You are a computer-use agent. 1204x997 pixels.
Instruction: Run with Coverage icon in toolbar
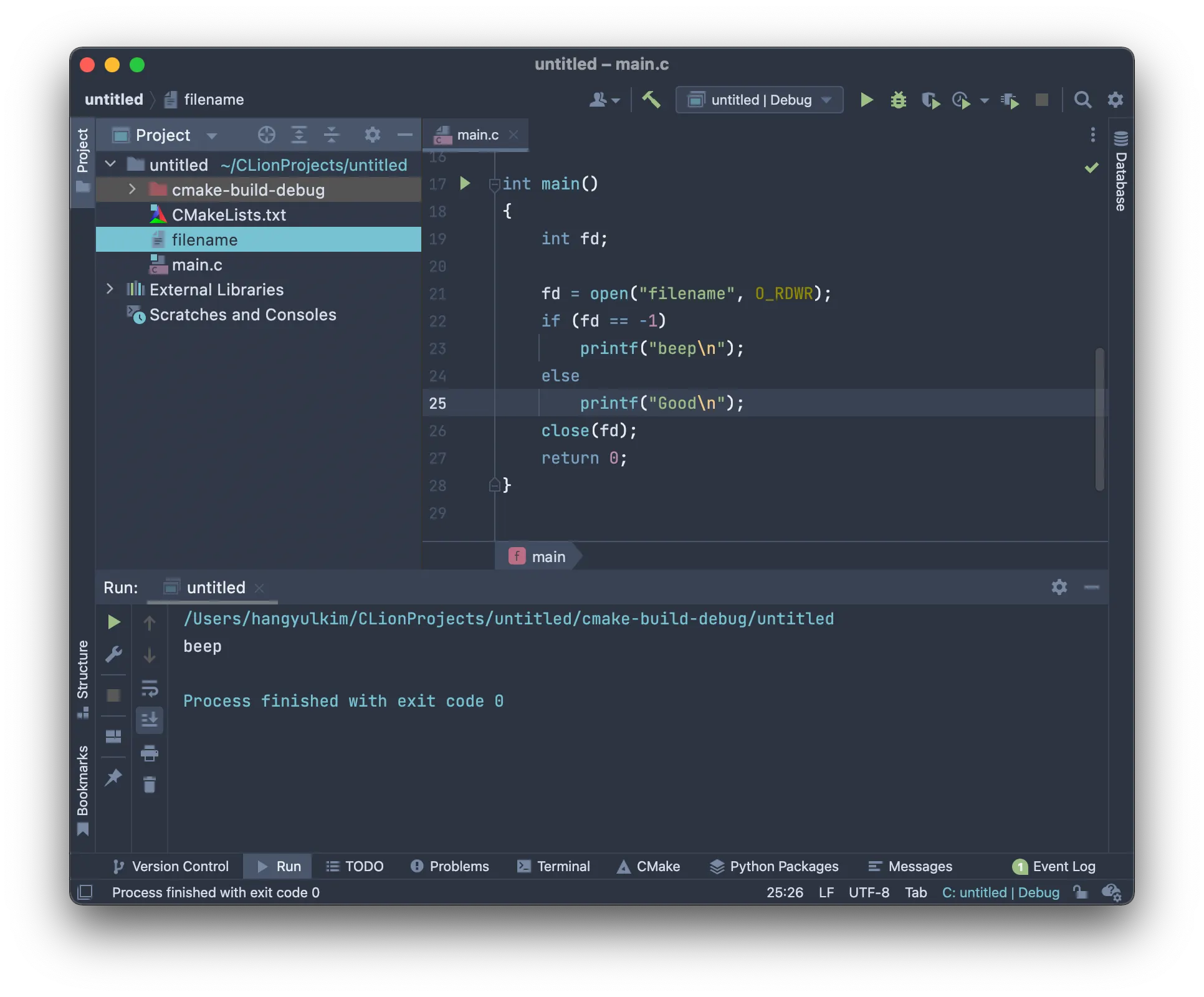tap(930, 100)
